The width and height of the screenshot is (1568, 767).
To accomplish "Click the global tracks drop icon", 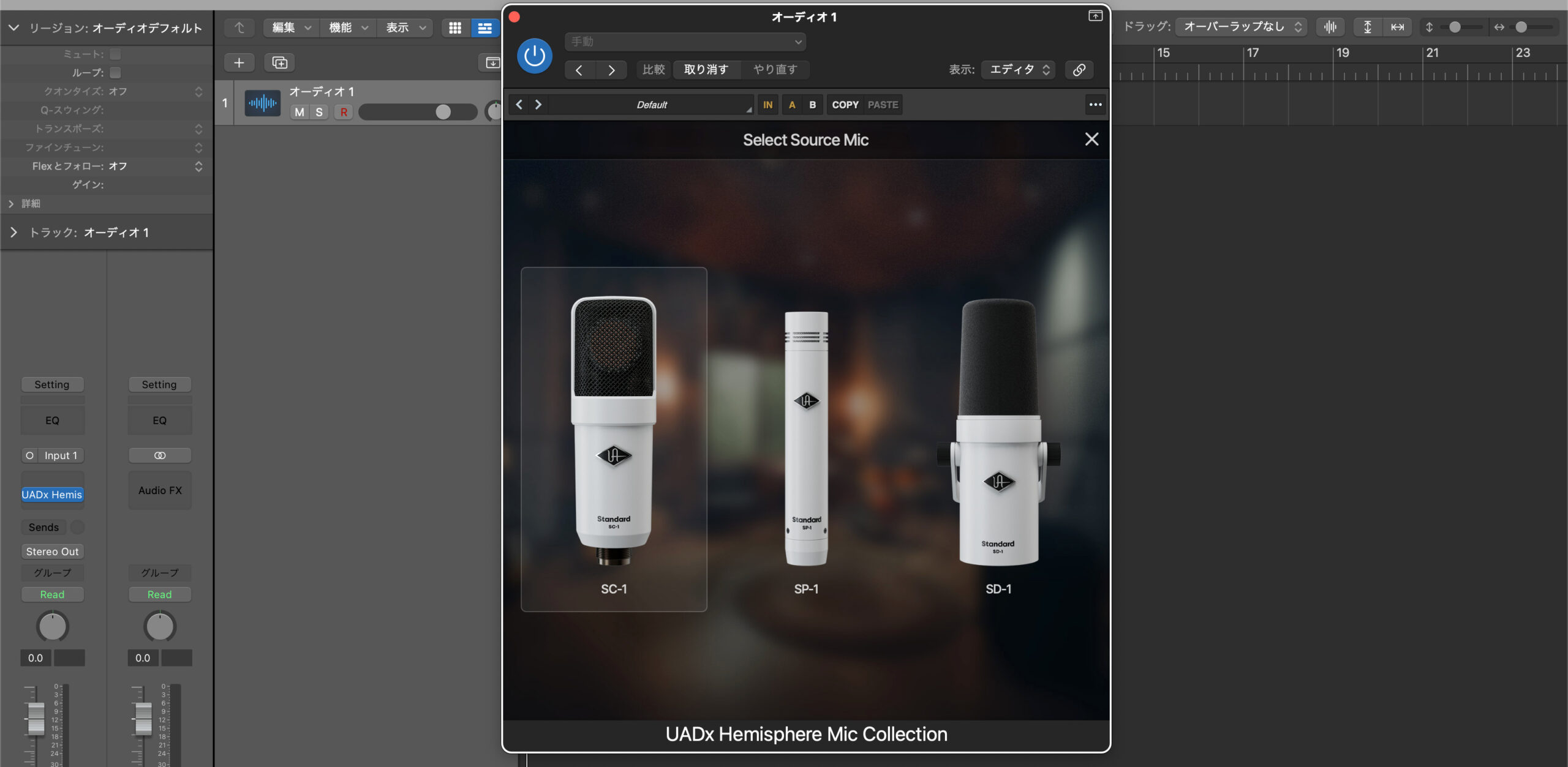I will 492,62.
